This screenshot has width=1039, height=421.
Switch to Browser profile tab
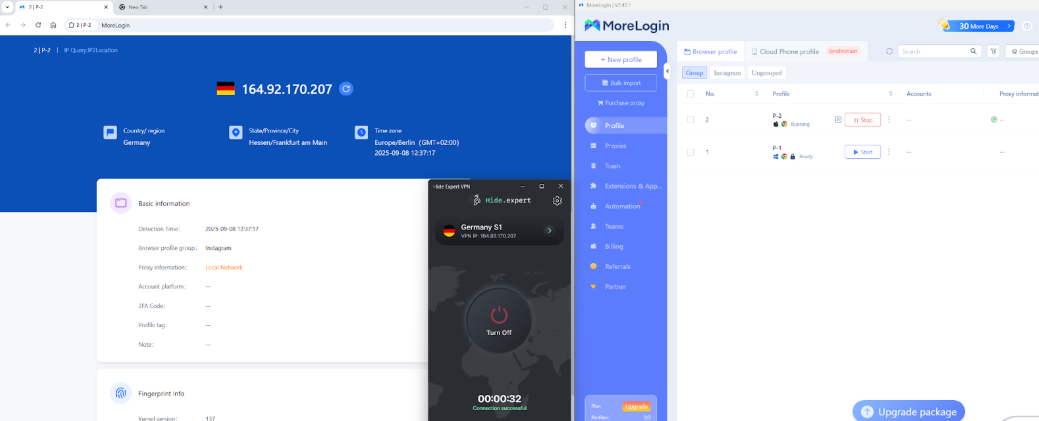click(710, 51)
